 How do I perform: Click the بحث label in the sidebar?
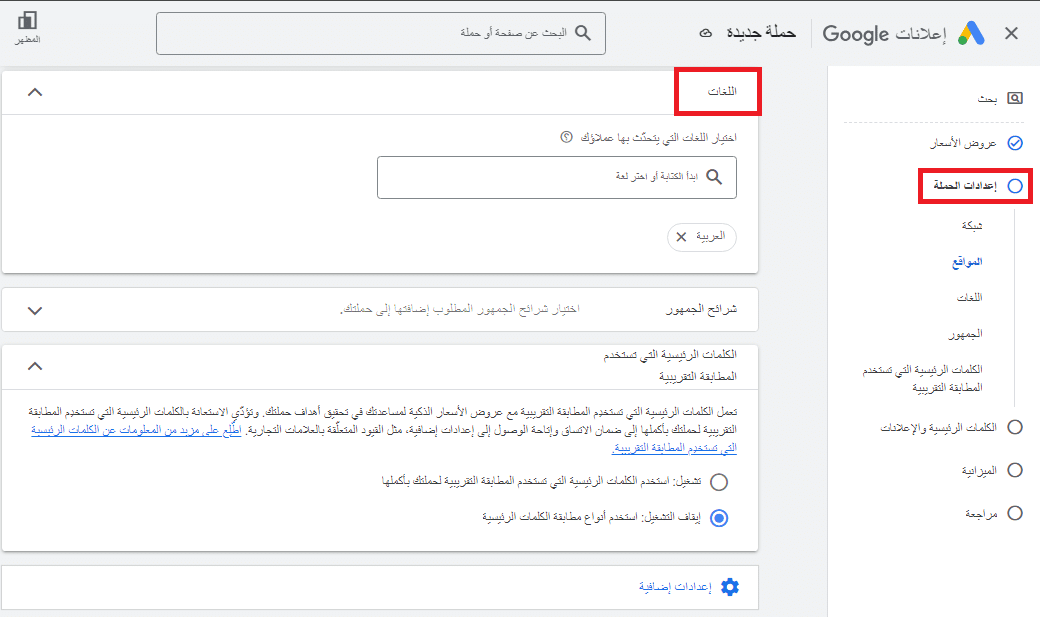tap(988, 99)
